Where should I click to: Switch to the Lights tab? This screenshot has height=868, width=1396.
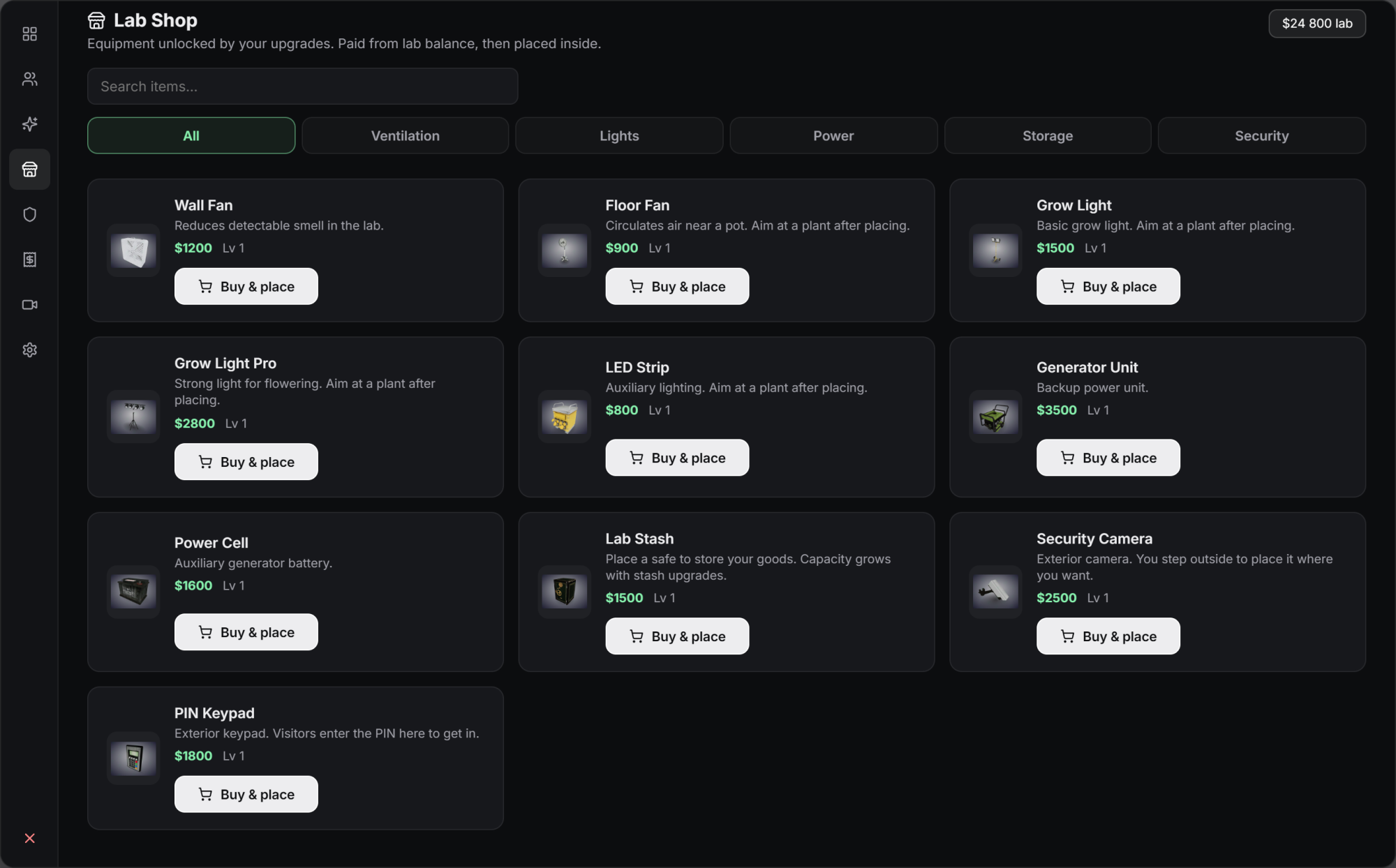(x=619, y=135)
